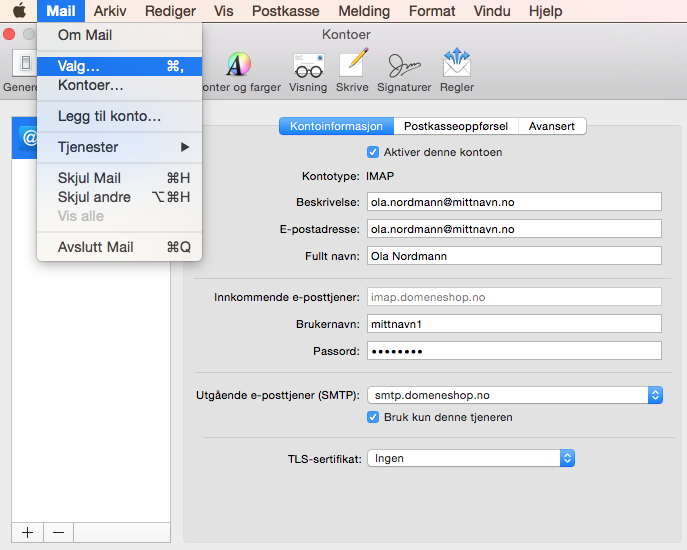687x550 pixels.
Task: Choose Skjul Mail menu item
Action: click(x=120, y=178)
